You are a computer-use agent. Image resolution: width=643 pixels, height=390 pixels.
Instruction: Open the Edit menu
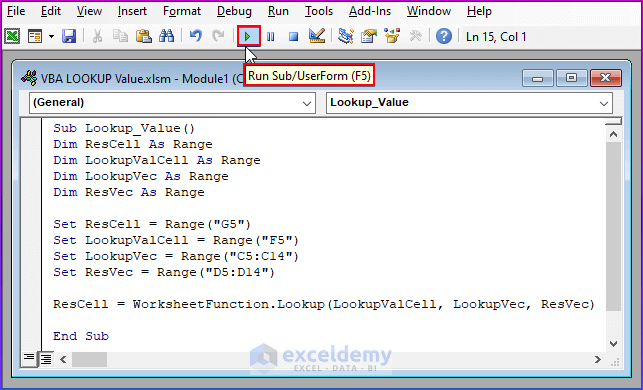(51, 11)
